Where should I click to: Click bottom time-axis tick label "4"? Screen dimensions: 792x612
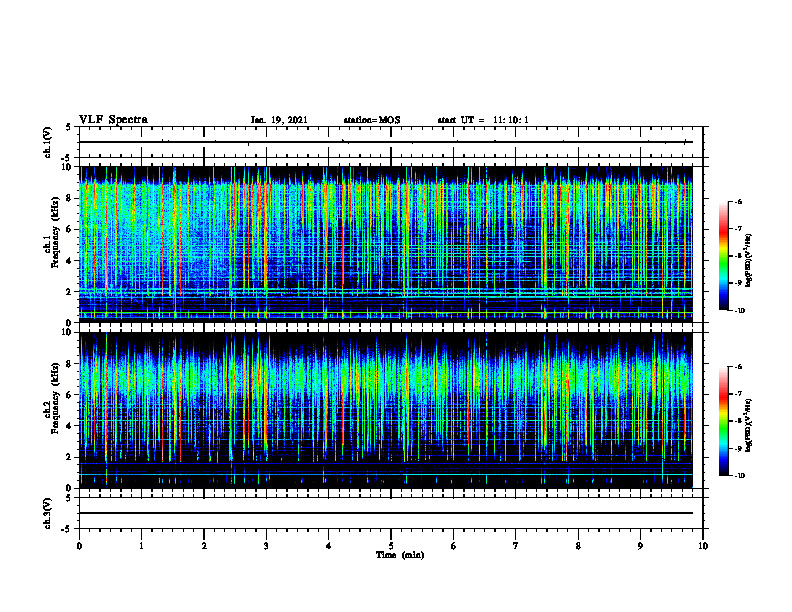tap(328, 546)
